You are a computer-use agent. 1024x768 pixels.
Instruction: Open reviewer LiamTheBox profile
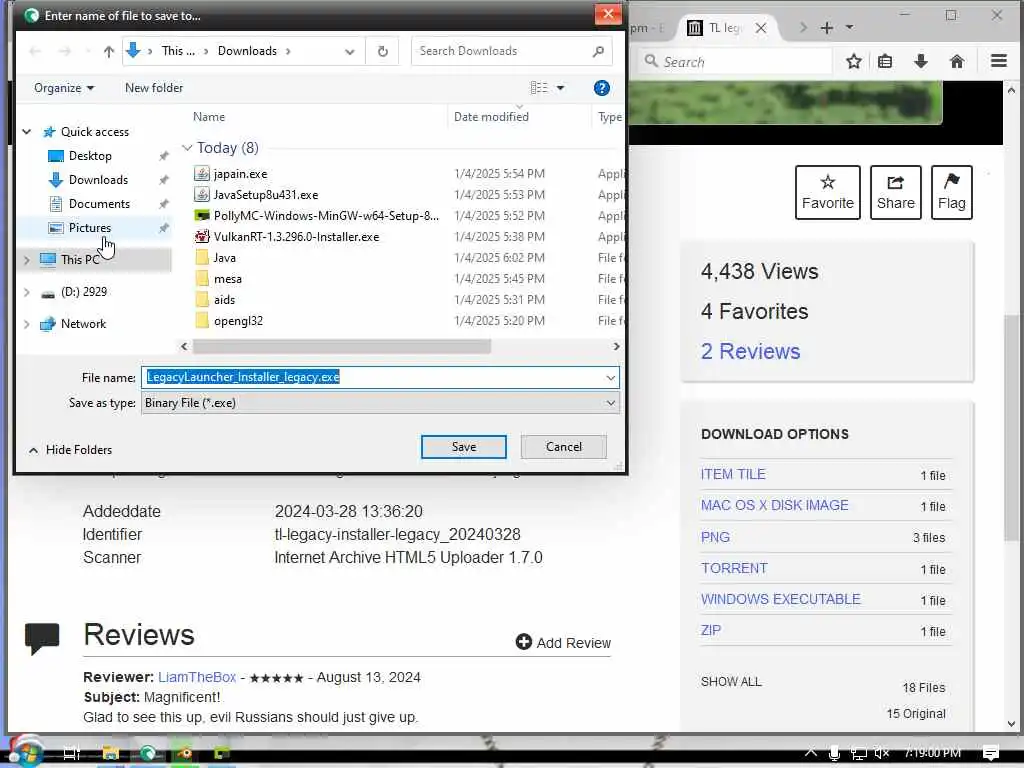click(x=197, y=677)
